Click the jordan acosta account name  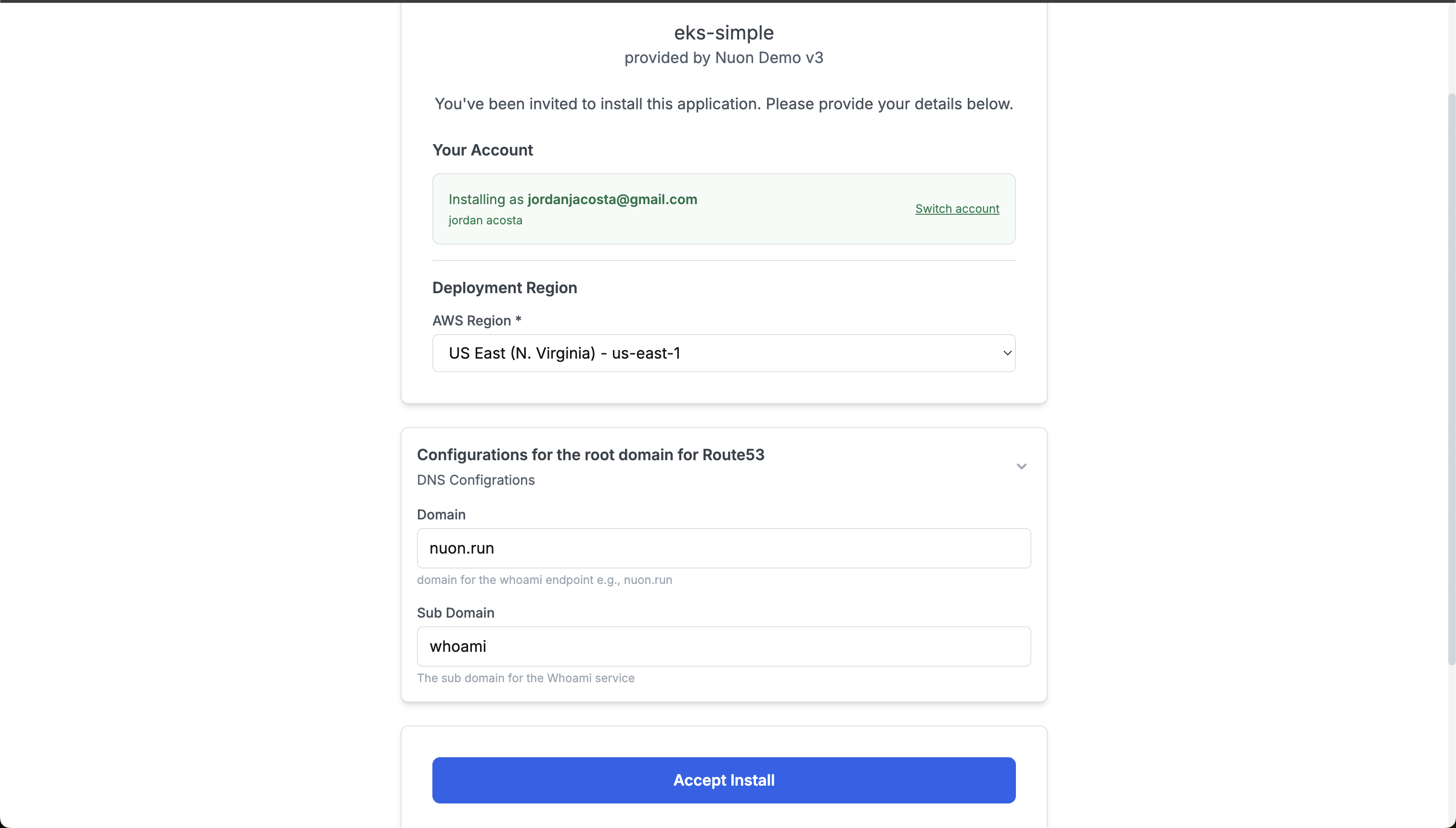485,220
